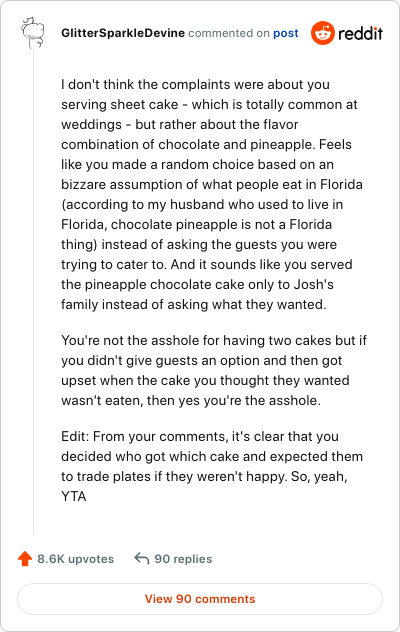Open the "90 replies" label

[x=183, y=559]
